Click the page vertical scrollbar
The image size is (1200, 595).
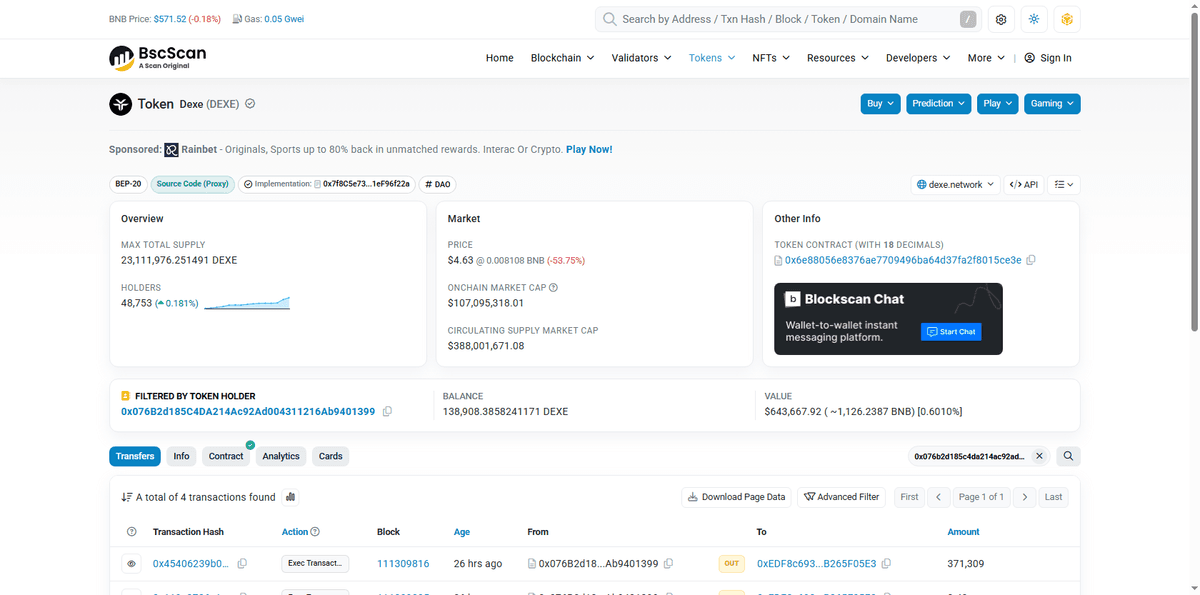pyautogui.click(x=1194, y=170)
